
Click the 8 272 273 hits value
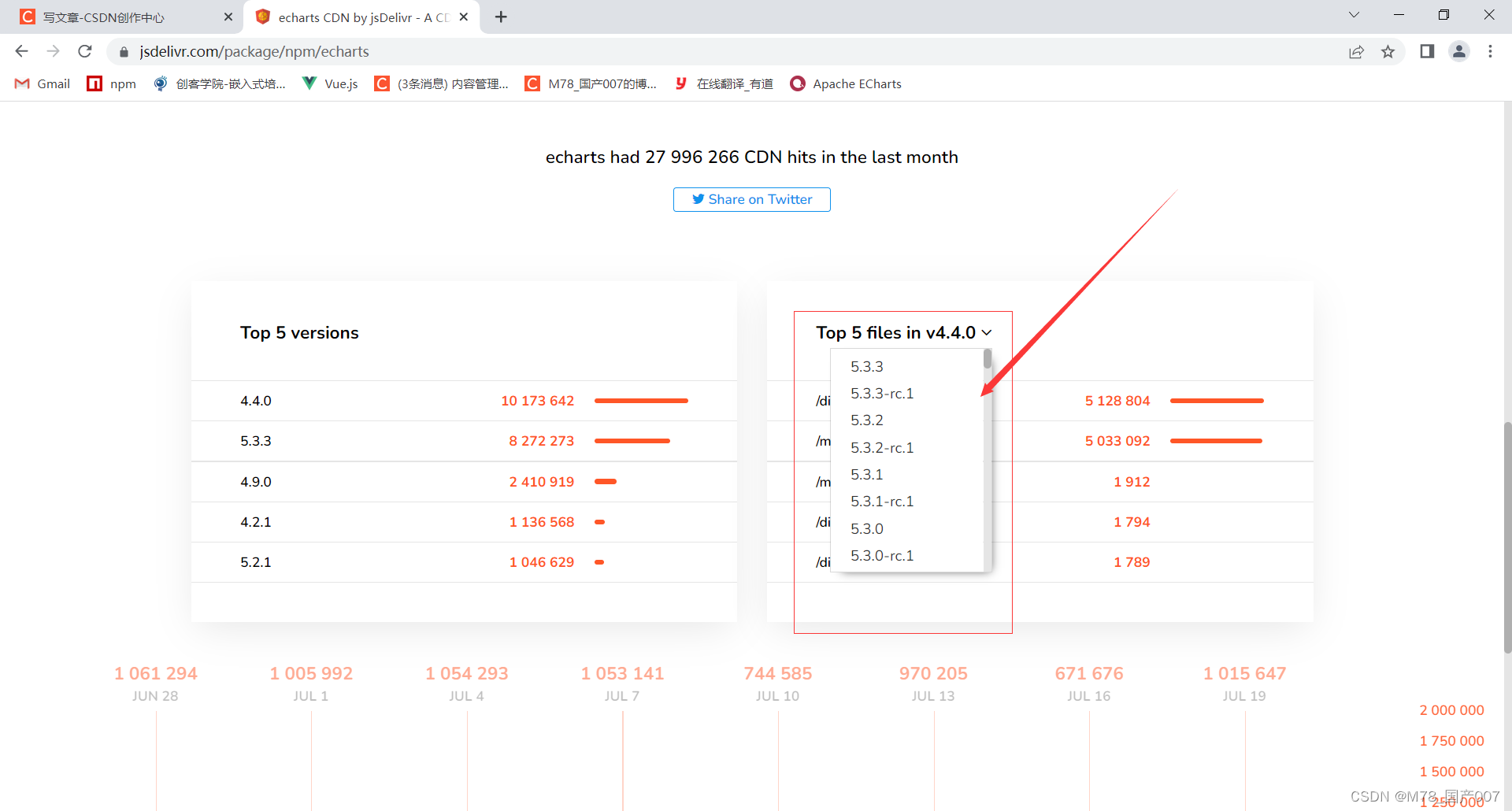(x=542, y=441)
